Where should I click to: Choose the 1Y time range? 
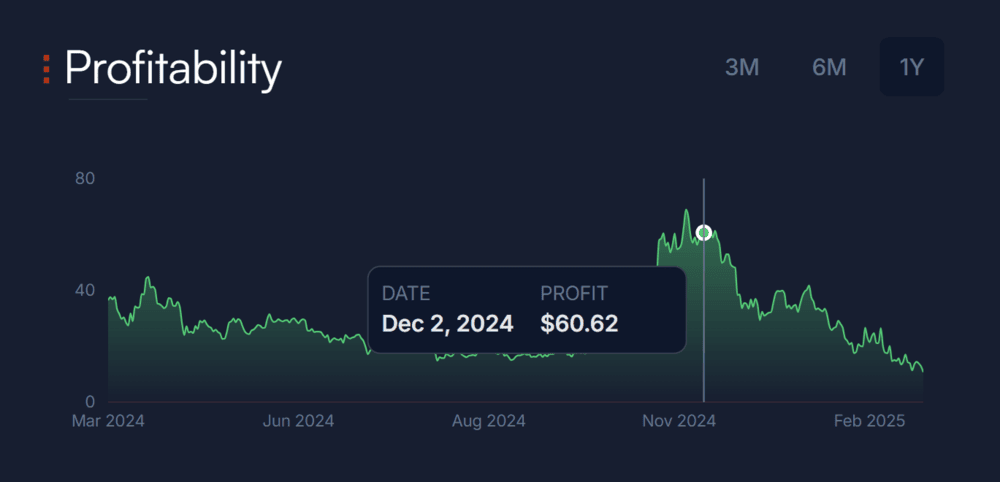[911, 67]
